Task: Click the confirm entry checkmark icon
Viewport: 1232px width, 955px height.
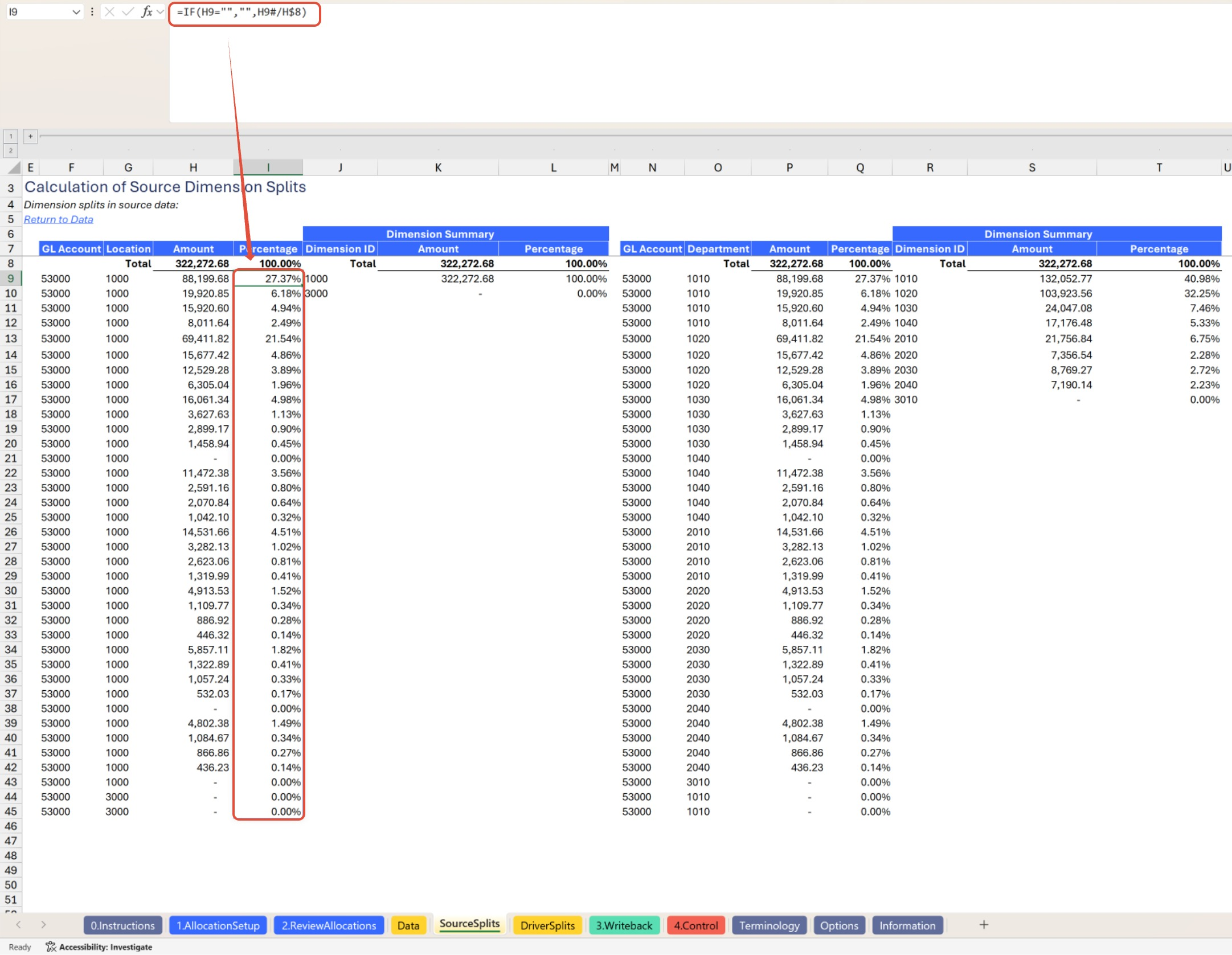Action: click(128, 11)
